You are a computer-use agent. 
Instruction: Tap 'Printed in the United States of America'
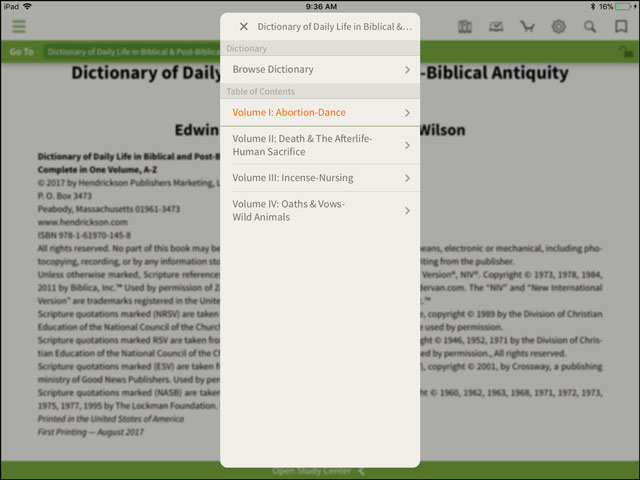111,419
